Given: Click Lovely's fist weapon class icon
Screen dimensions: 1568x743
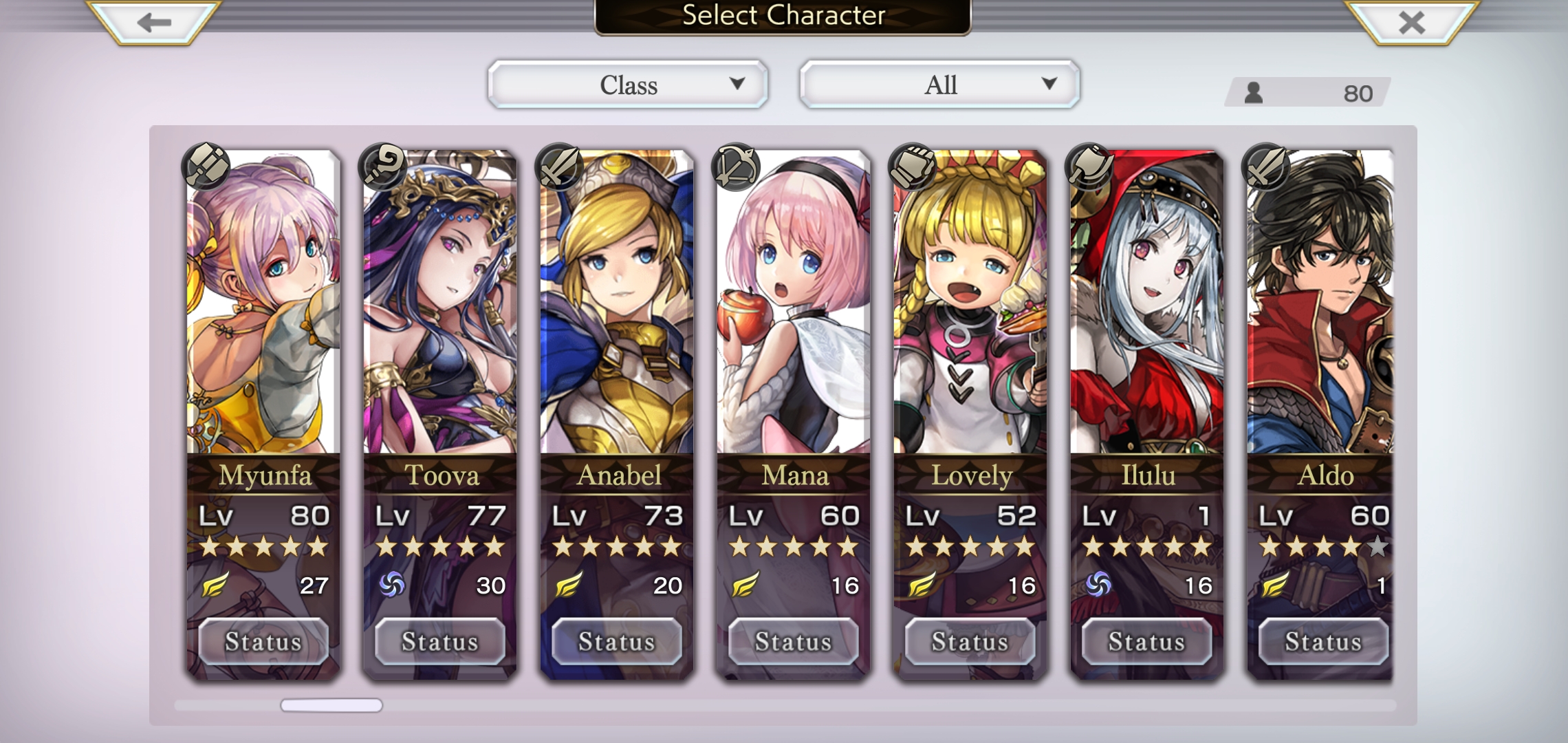Looking at the screenshot, I should 913,166.
